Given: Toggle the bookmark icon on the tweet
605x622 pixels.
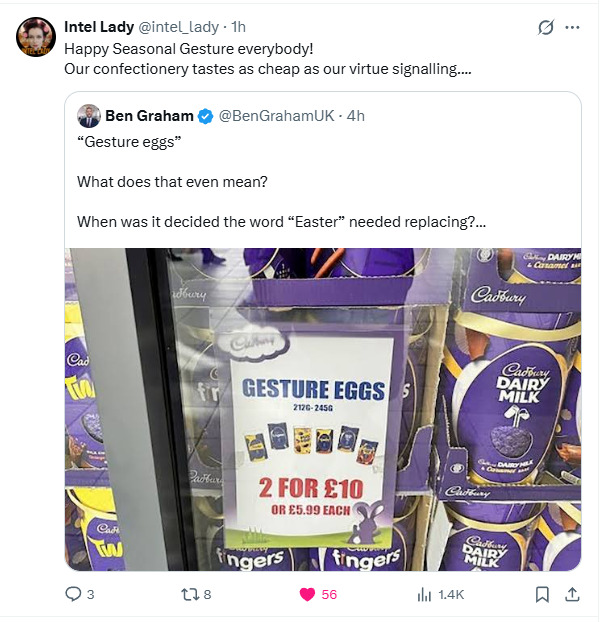Looking at the screenshot, I should tap(542, 594).
